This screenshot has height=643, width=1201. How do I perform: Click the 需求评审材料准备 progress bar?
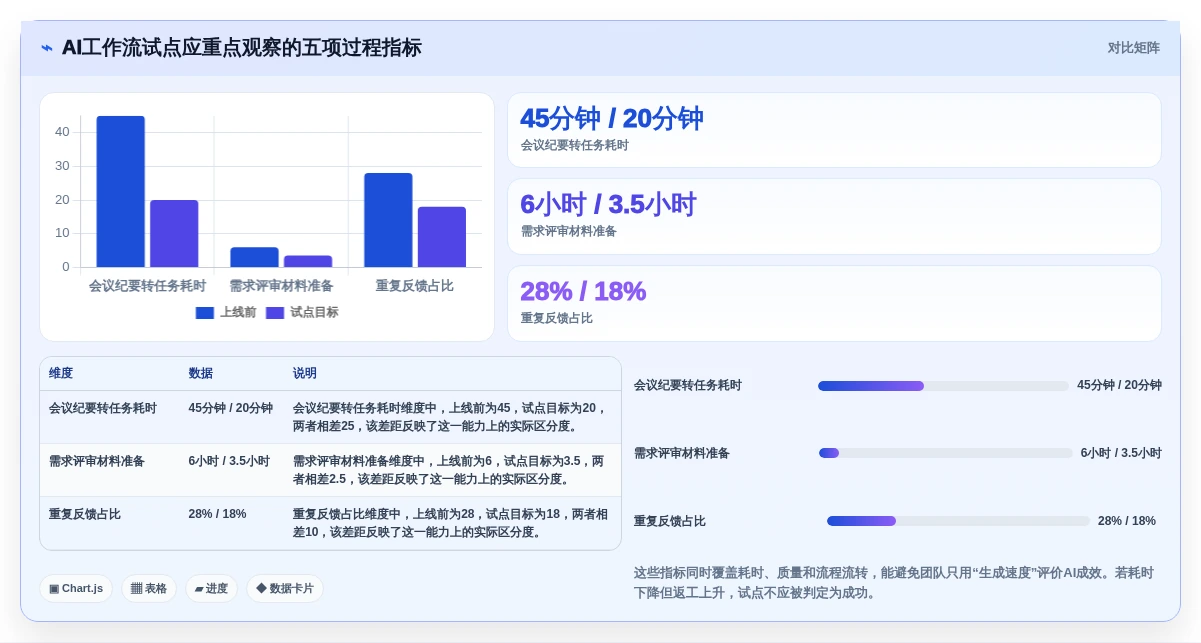945,453
